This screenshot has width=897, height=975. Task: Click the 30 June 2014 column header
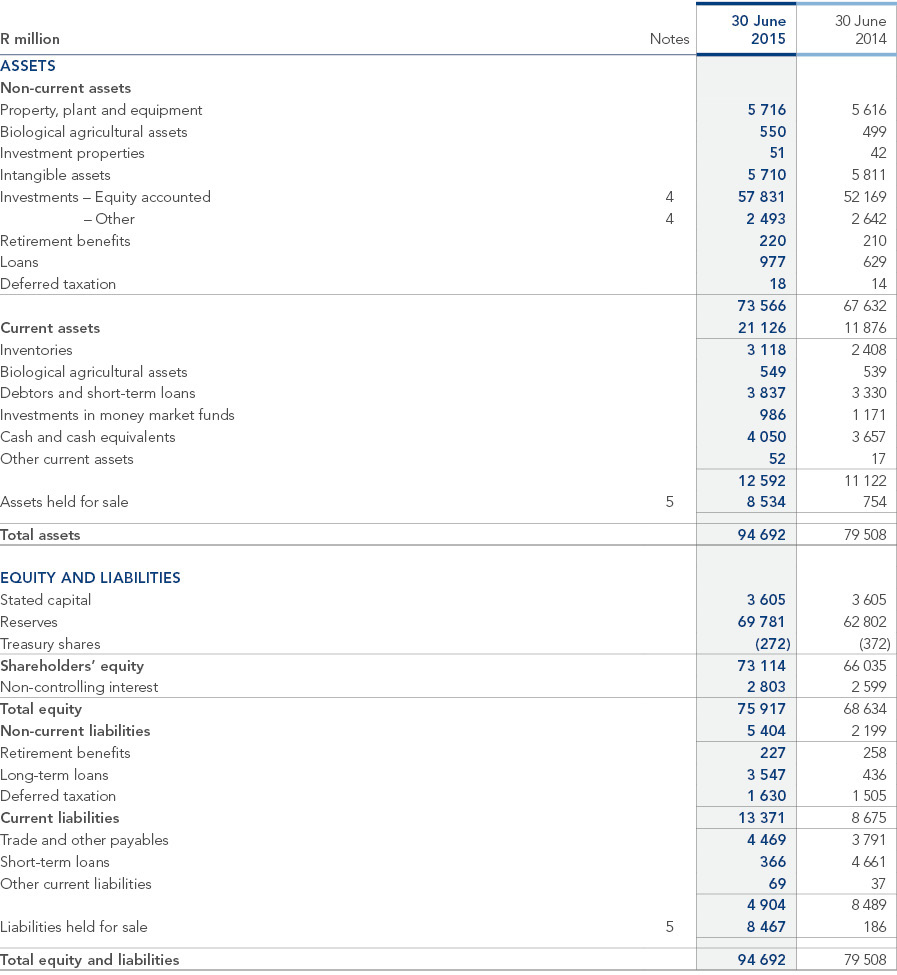point(860,30)
